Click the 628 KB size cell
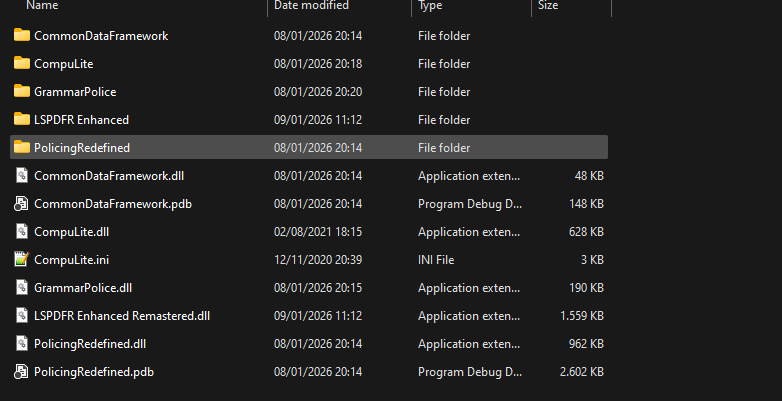This screenshot has height=401, width=782. click(x=586, y=231)
